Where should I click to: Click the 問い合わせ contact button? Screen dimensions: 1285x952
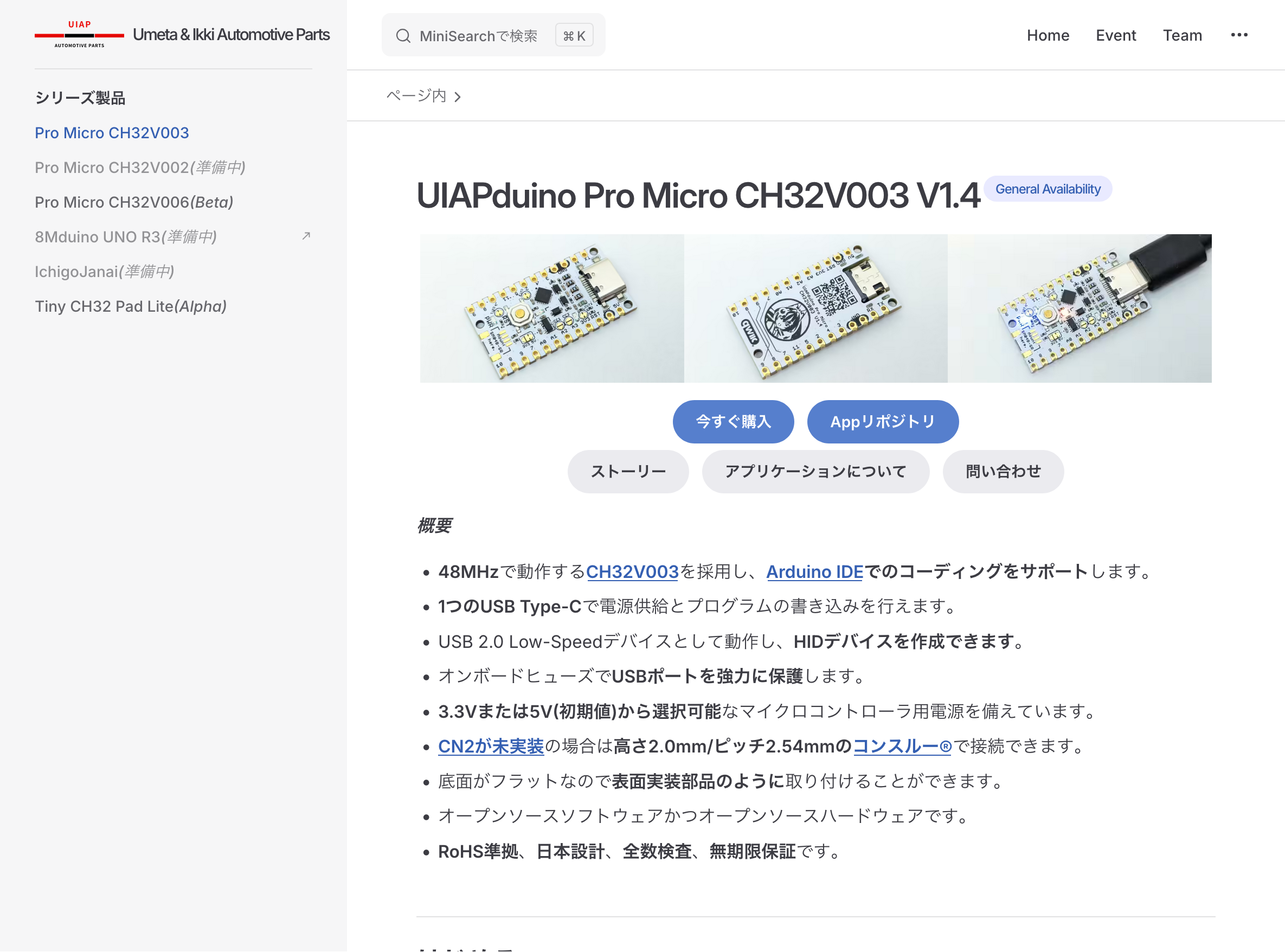coord(1003,471)
